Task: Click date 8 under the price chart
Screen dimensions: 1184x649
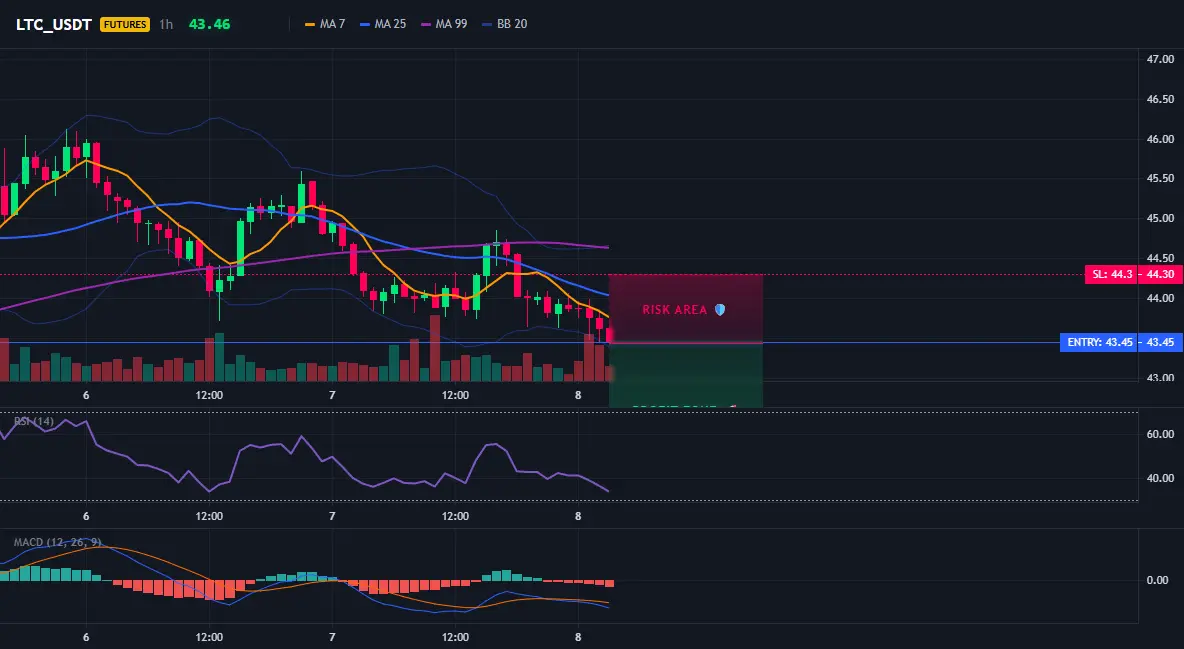Action: tap(578, 395)
